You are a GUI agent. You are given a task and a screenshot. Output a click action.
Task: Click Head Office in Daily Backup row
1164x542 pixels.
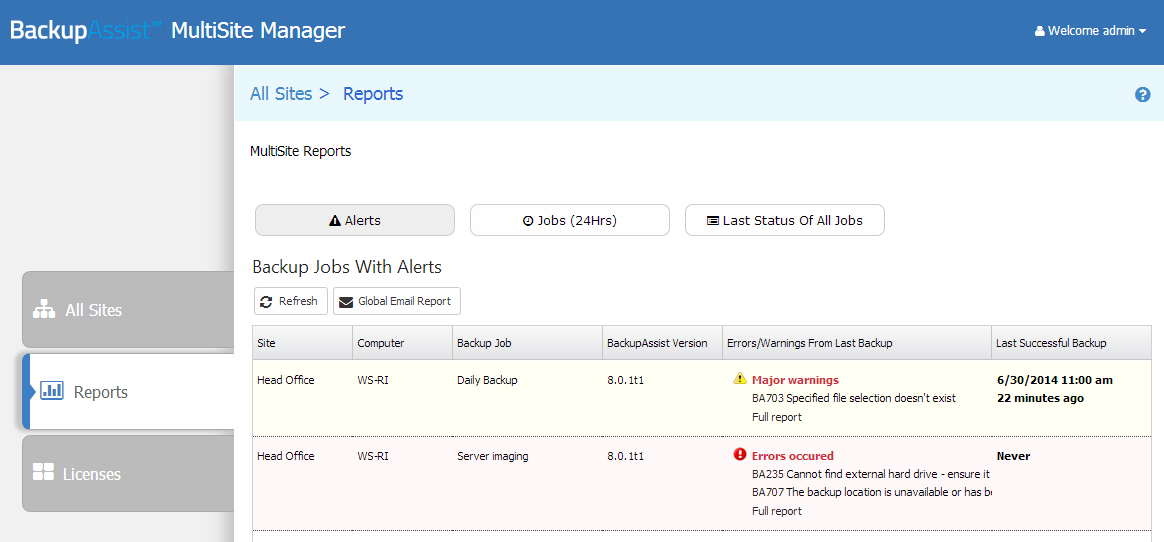pyautogui.click(x=286, y=380)
